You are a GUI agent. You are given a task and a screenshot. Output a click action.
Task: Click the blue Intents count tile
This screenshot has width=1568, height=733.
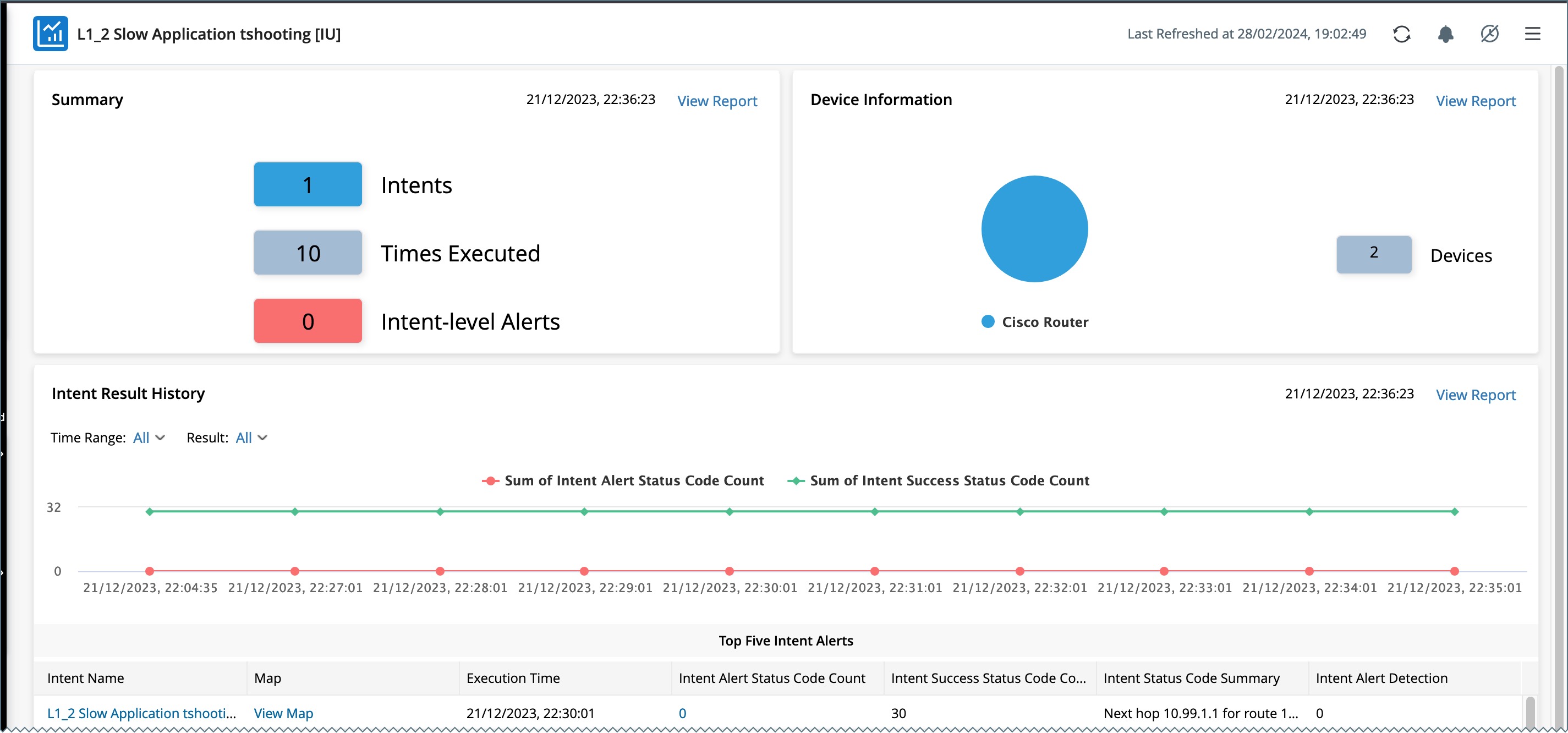click(308, 184)
